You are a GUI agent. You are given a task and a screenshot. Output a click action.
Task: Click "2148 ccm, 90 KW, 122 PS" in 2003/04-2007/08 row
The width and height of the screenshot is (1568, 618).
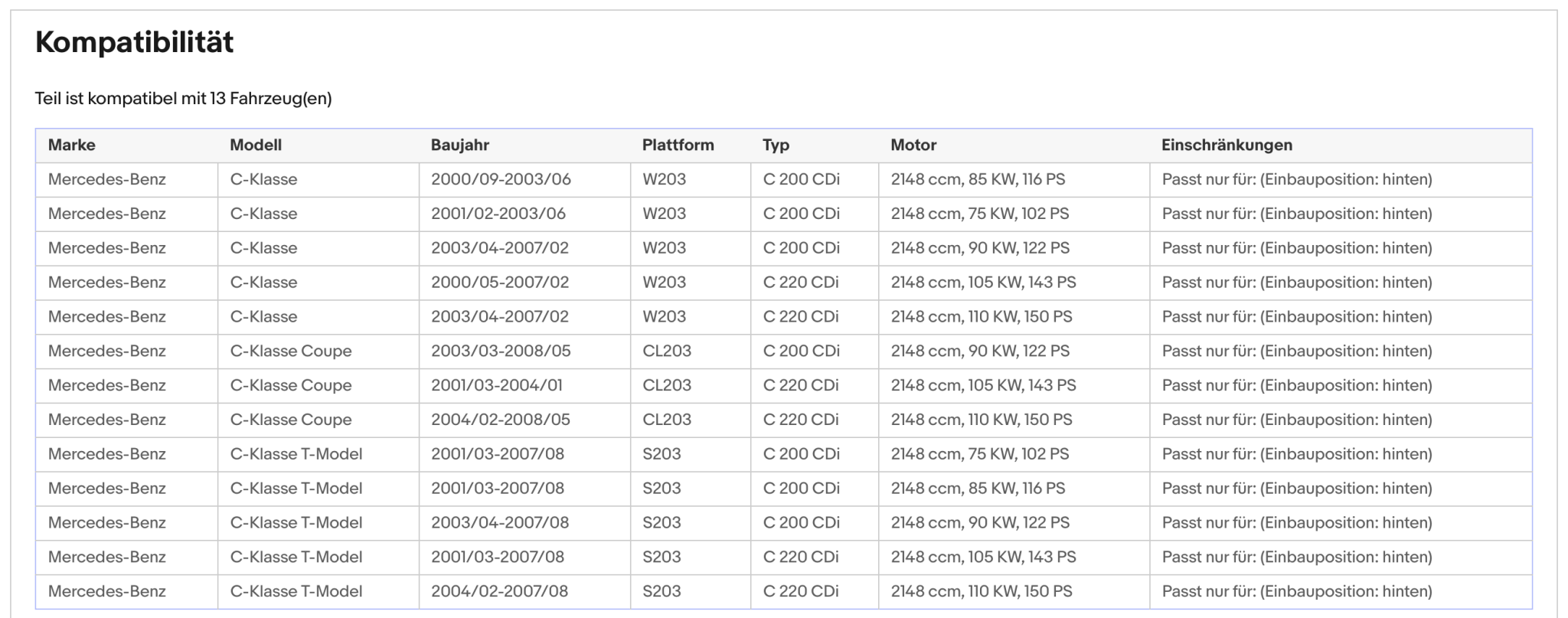[980, 522]
